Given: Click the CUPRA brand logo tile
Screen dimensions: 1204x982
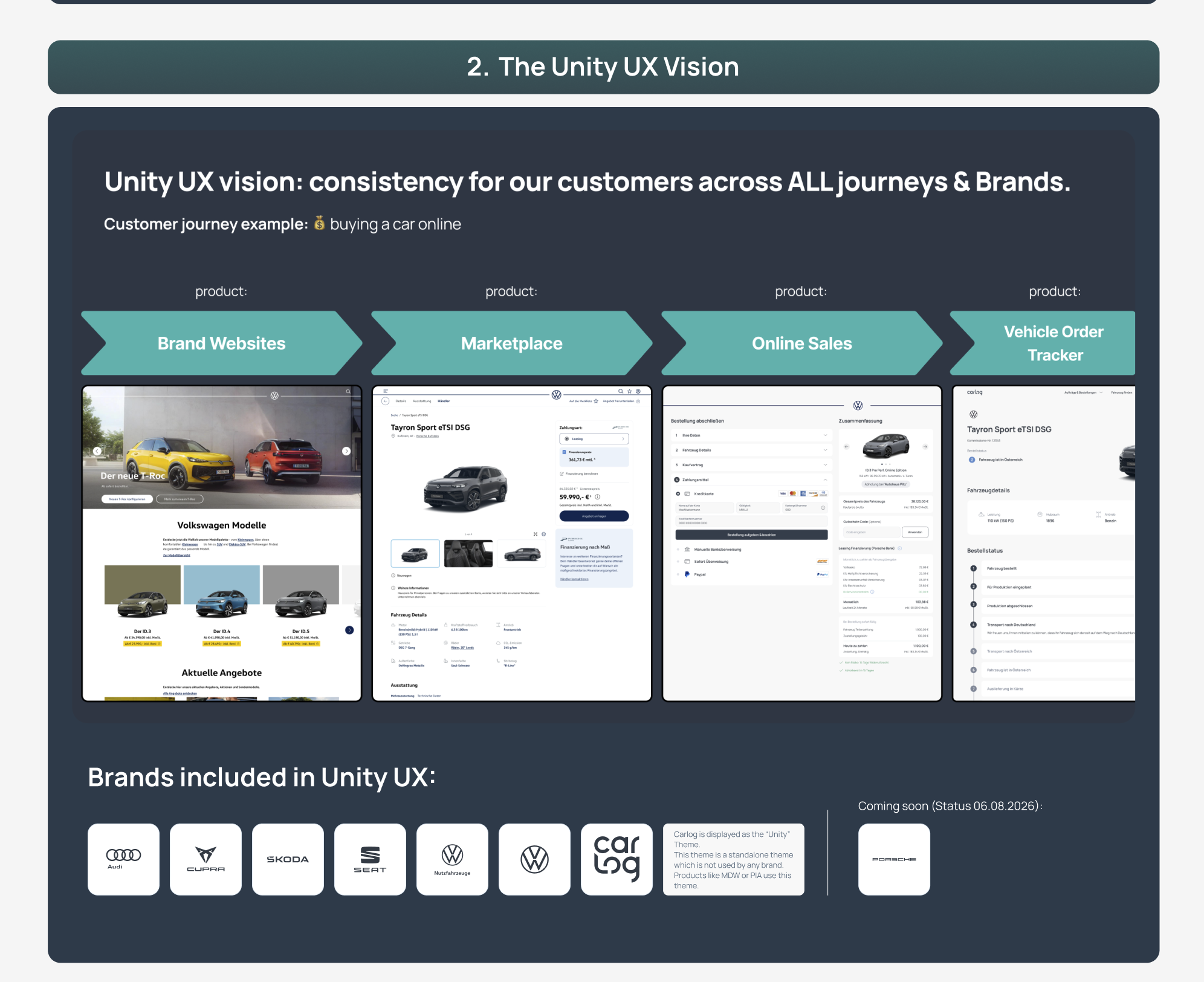Looking at the screenshot, I should [206, 859].
